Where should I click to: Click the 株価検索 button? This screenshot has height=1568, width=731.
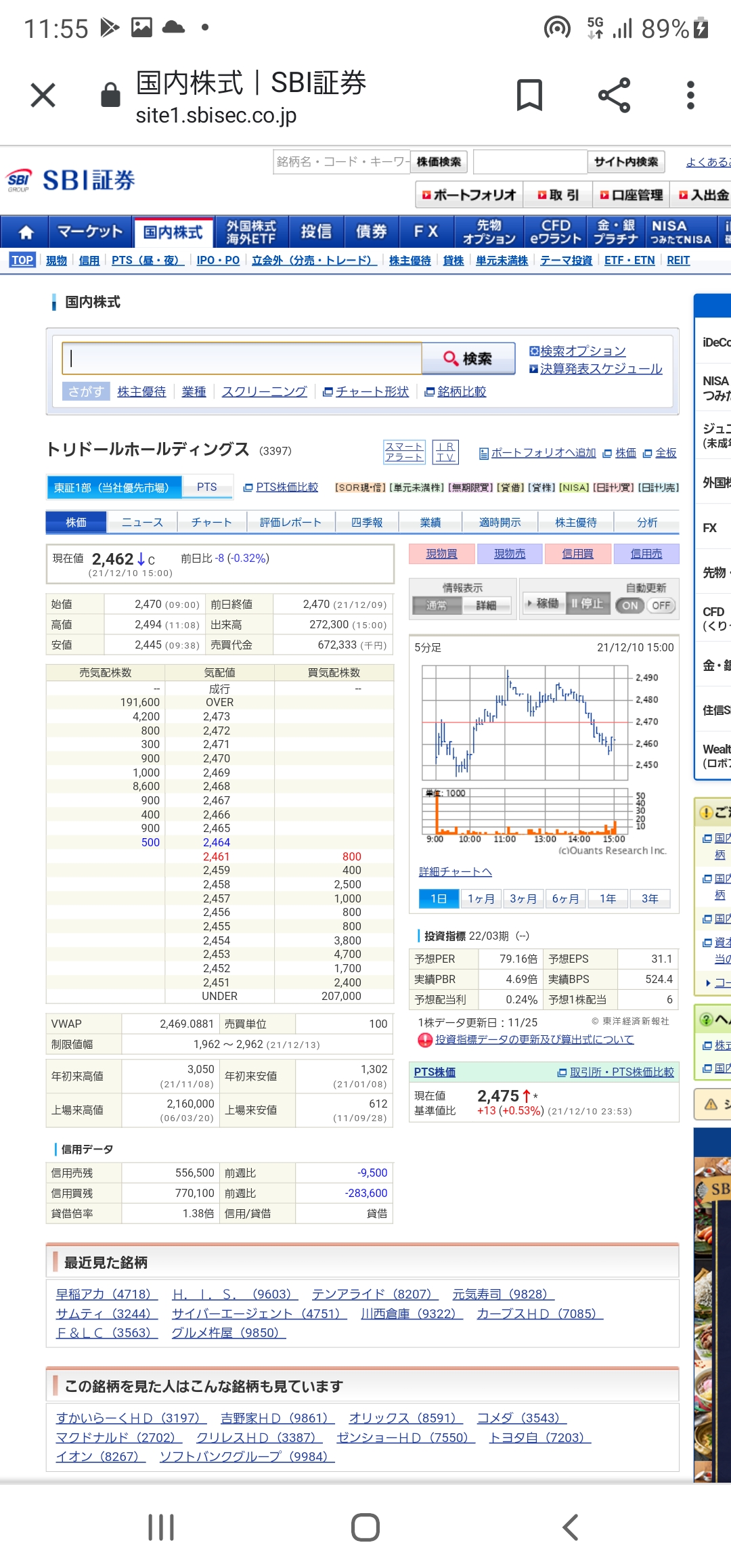439,162
